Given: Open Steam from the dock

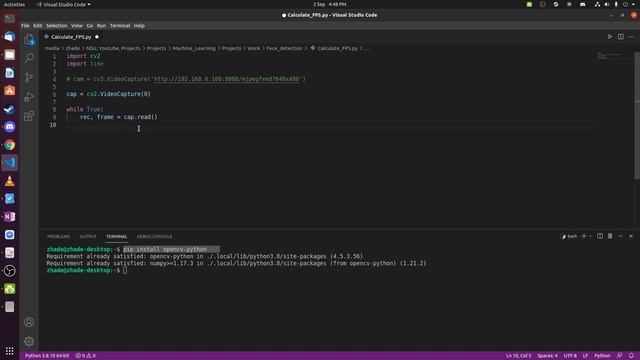Looking at the screenshot, I should coord(10,109).
